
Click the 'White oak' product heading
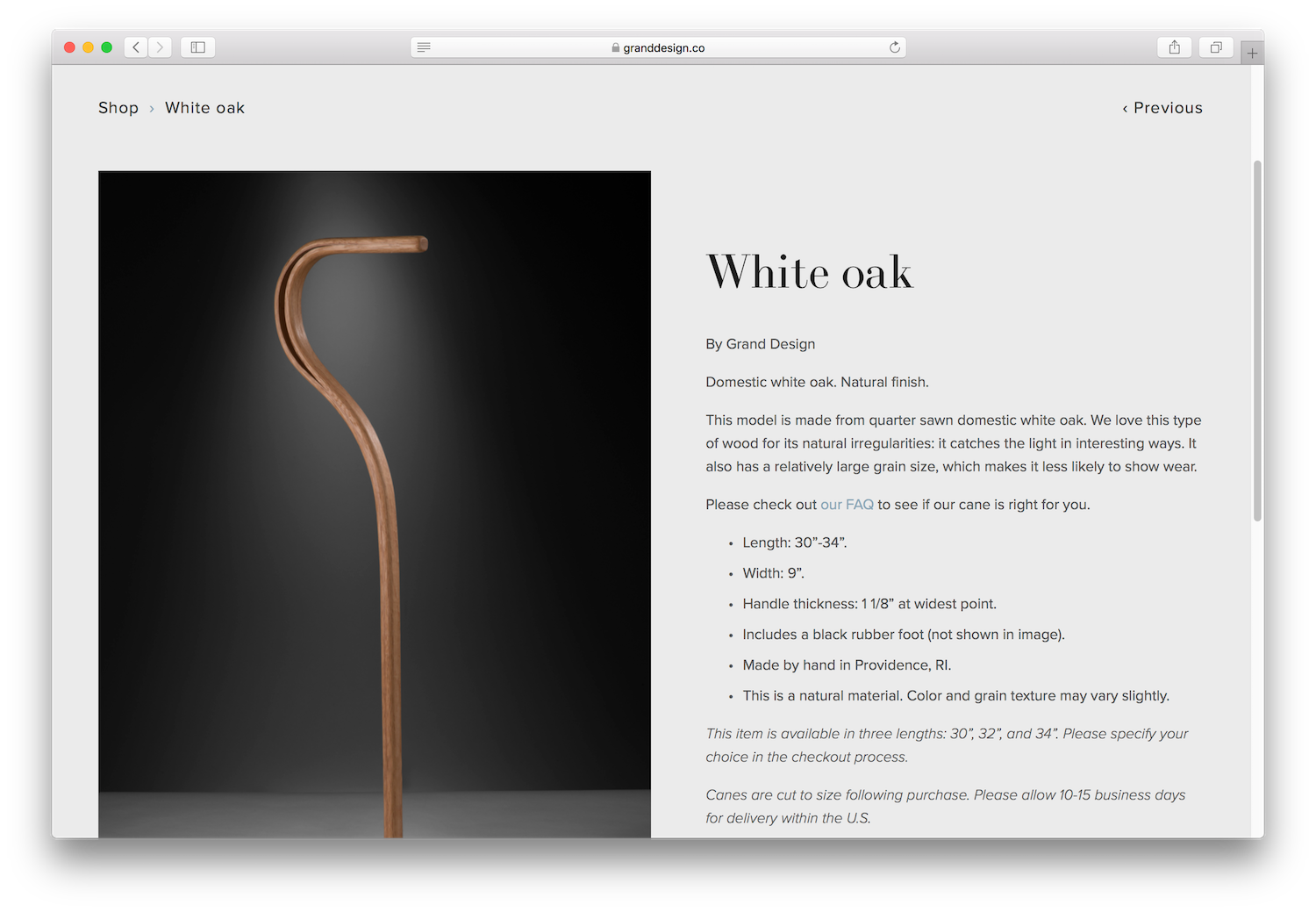810,272
